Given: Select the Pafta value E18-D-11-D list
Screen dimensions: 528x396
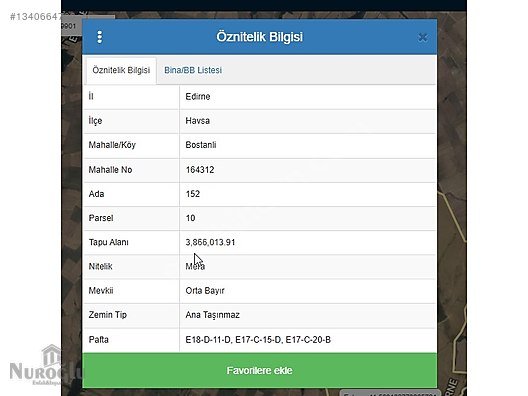Looking at the screenshot, I should pos(258,339).
